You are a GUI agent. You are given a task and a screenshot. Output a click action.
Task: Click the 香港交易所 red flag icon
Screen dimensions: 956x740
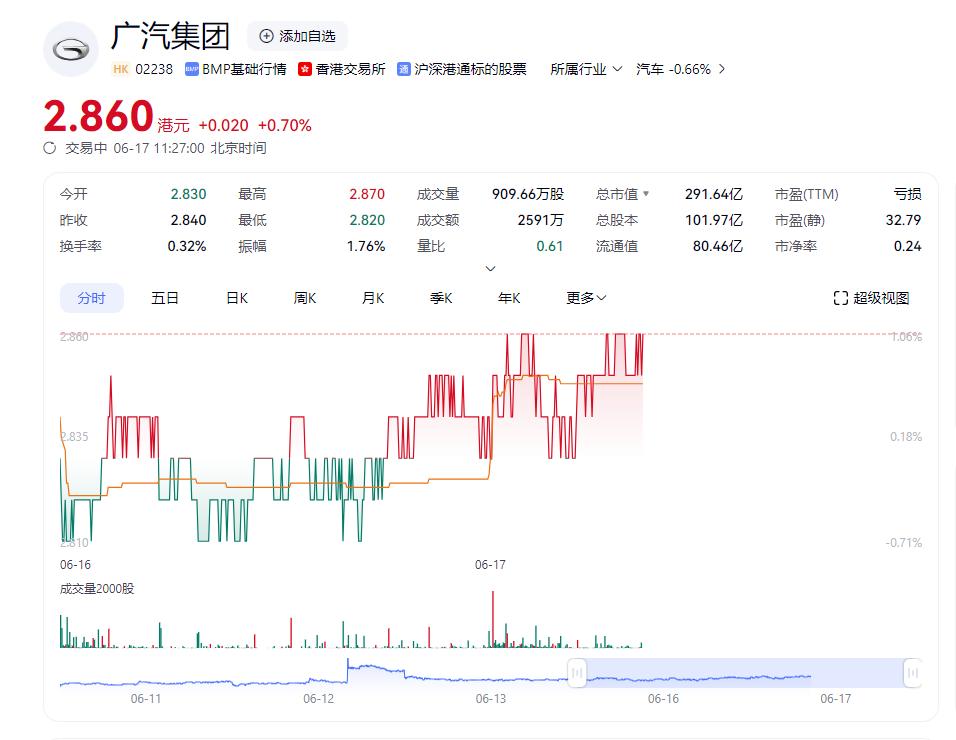coord(305,69)
